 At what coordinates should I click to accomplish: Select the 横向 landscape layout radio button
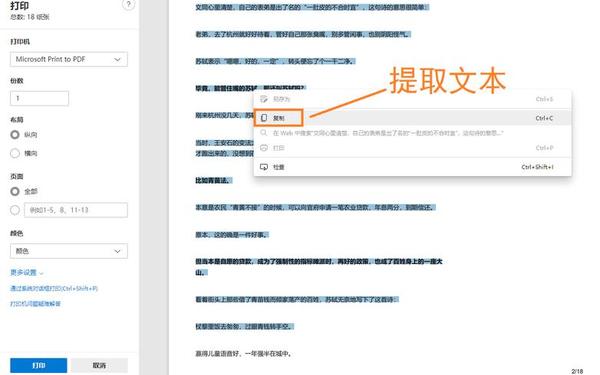pos(15,153)
